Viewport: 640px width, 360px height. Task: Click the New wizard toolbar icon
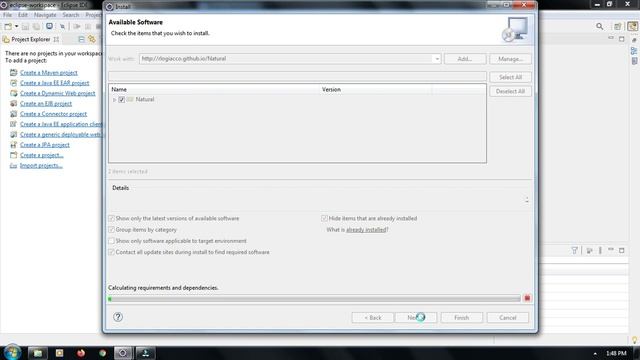[x=8, y=27]
